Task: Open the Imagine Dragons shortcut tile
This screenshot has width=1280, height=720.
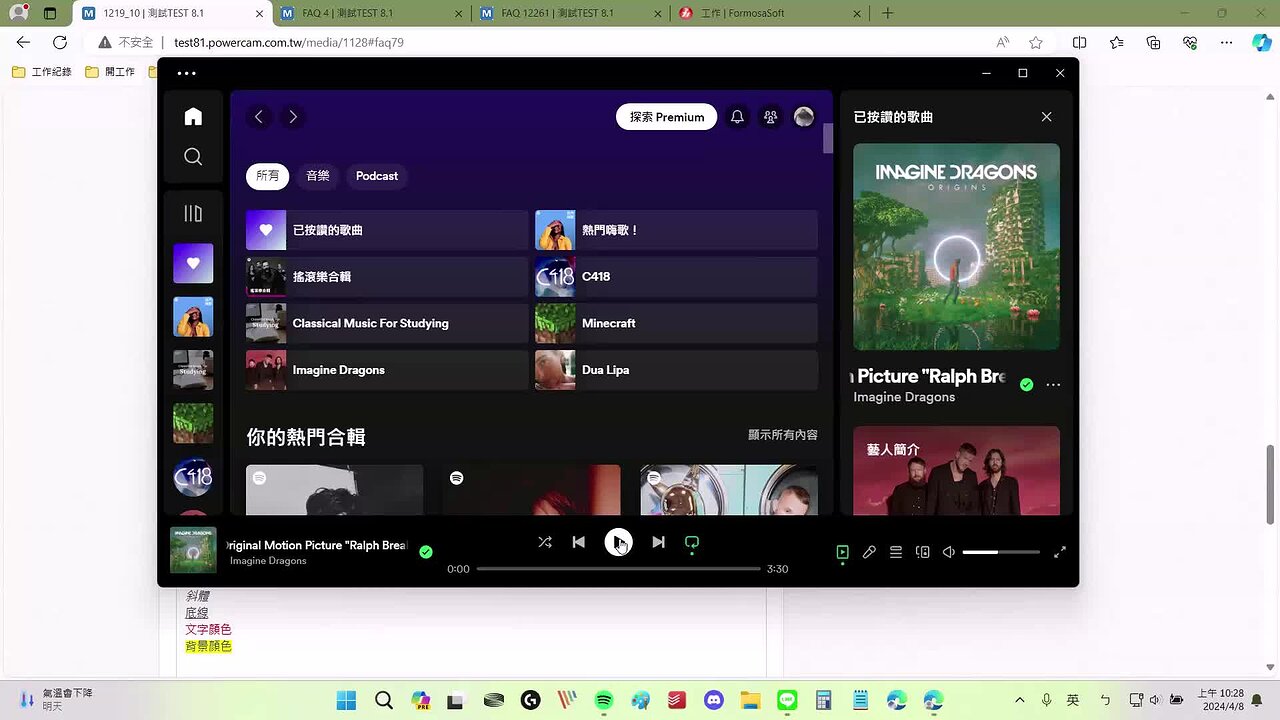Action: point(387,370)
